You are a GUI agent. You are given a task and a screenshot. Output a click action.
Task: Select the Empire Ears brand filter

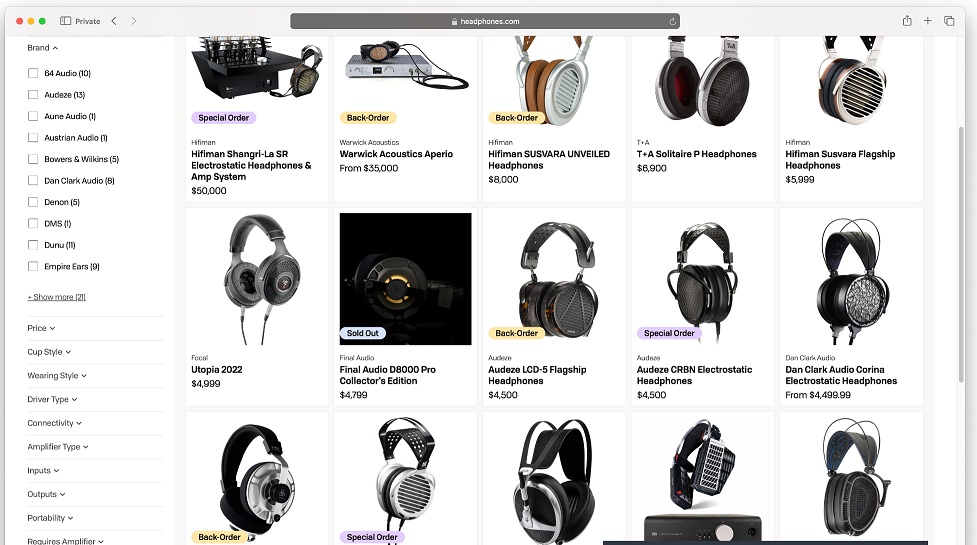(x=33, y=266)
